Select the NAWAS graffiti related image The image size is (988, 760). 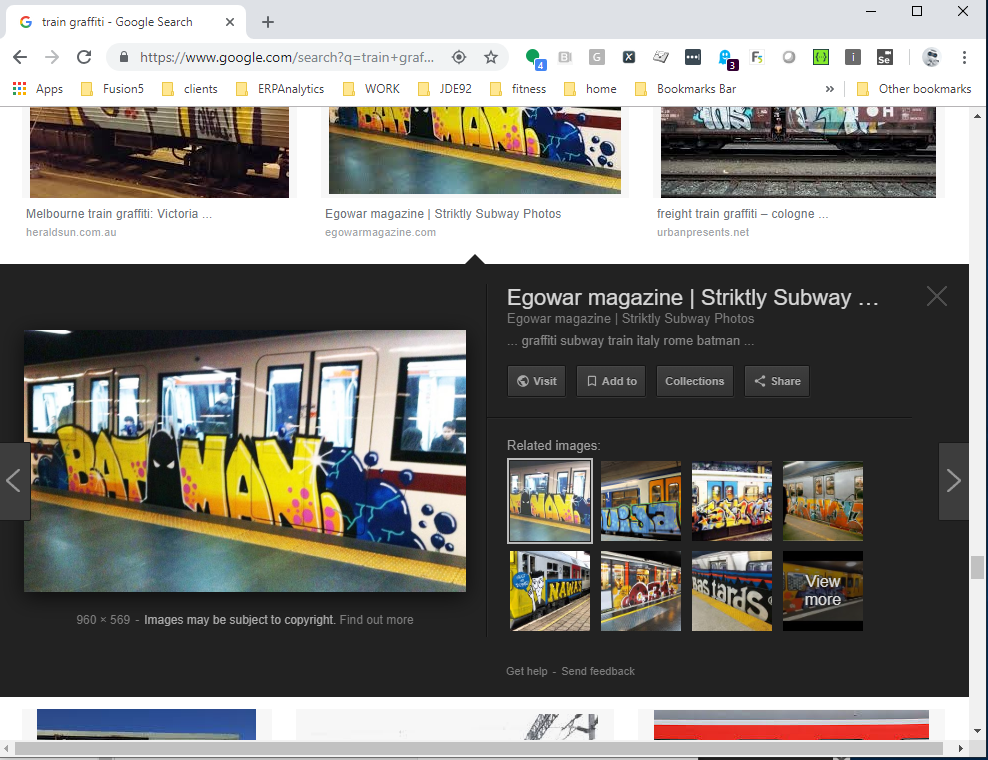tap(550, 591)
